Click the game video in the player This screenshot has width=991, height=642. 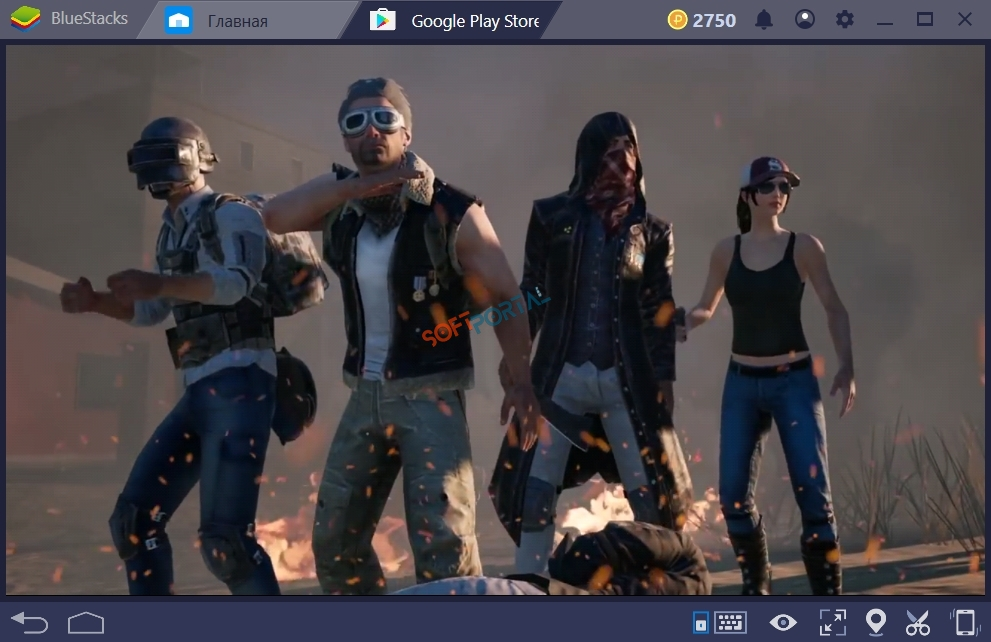point(496,320)
